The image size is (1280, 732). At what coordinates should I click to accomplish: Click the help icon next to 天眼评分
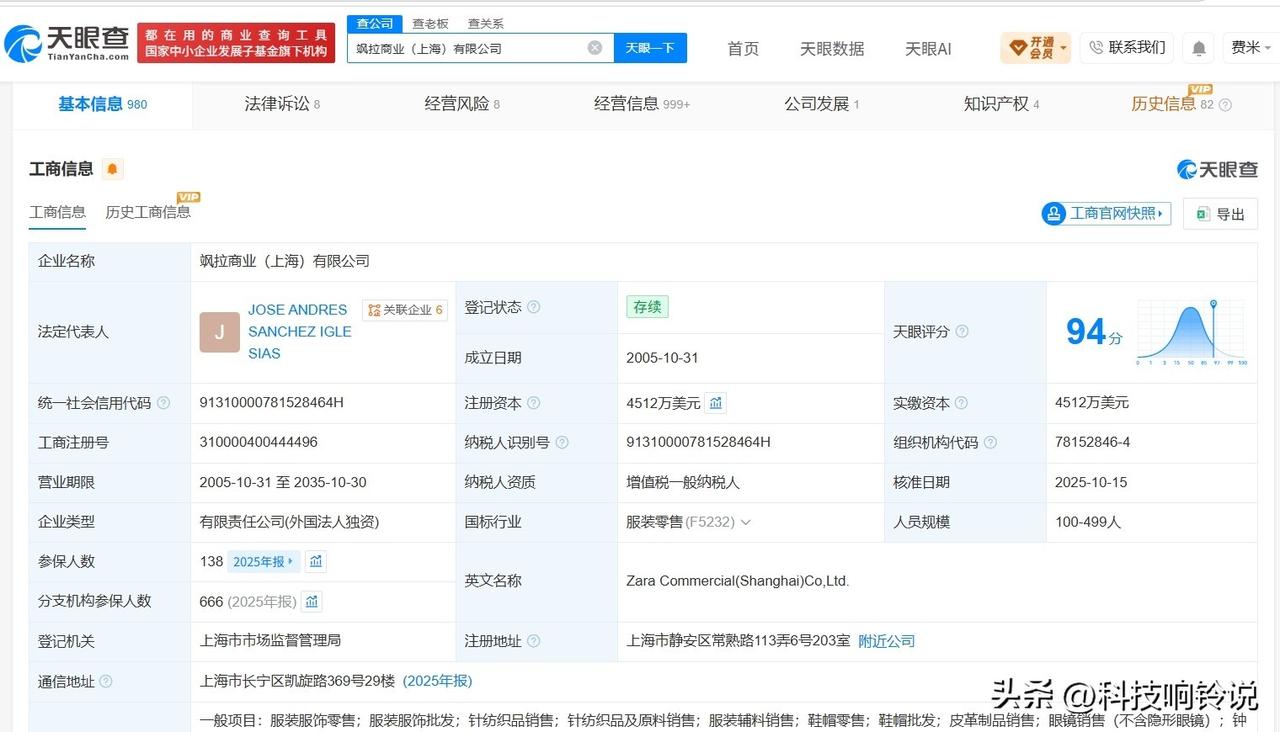(x=962, y=332)
